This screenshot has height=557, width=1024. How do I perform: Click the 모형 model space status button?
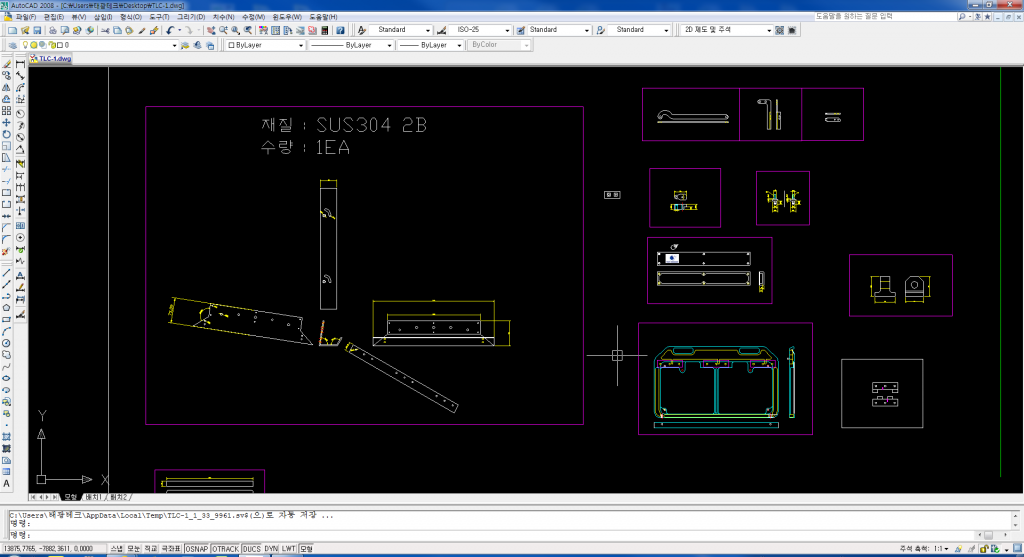(306, 549)
